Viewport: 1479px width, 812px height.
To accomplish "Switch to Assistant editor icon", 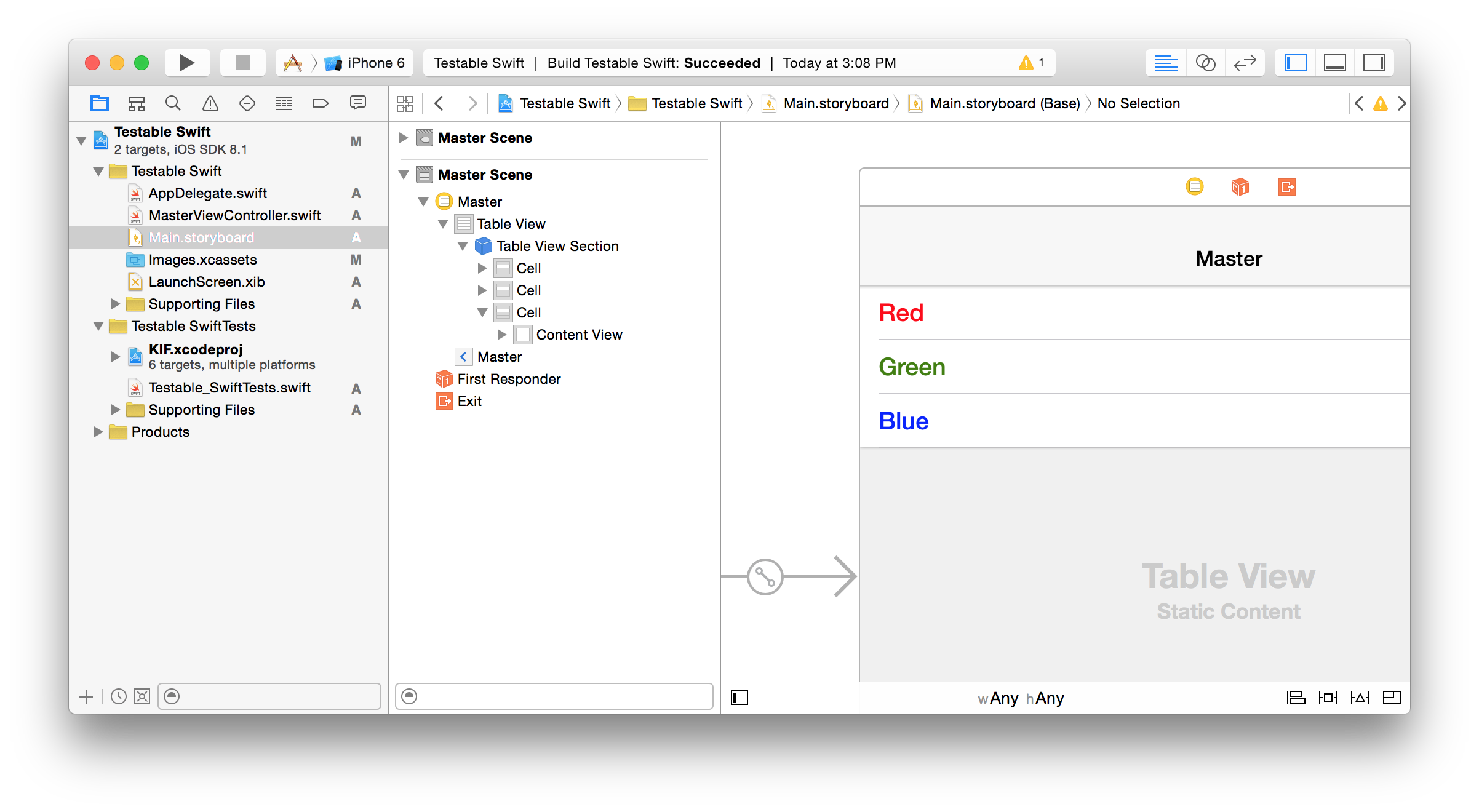I will [x=1205, y=63].
